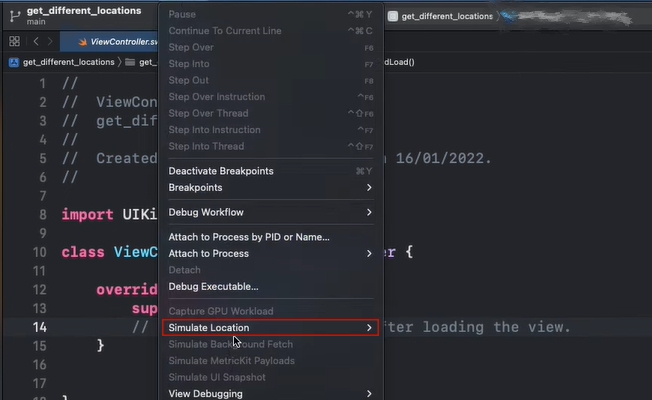This screenshot has height=400, width=652.
Task: Open the Attach to Process submenu
Action: [x=270, y=254]
